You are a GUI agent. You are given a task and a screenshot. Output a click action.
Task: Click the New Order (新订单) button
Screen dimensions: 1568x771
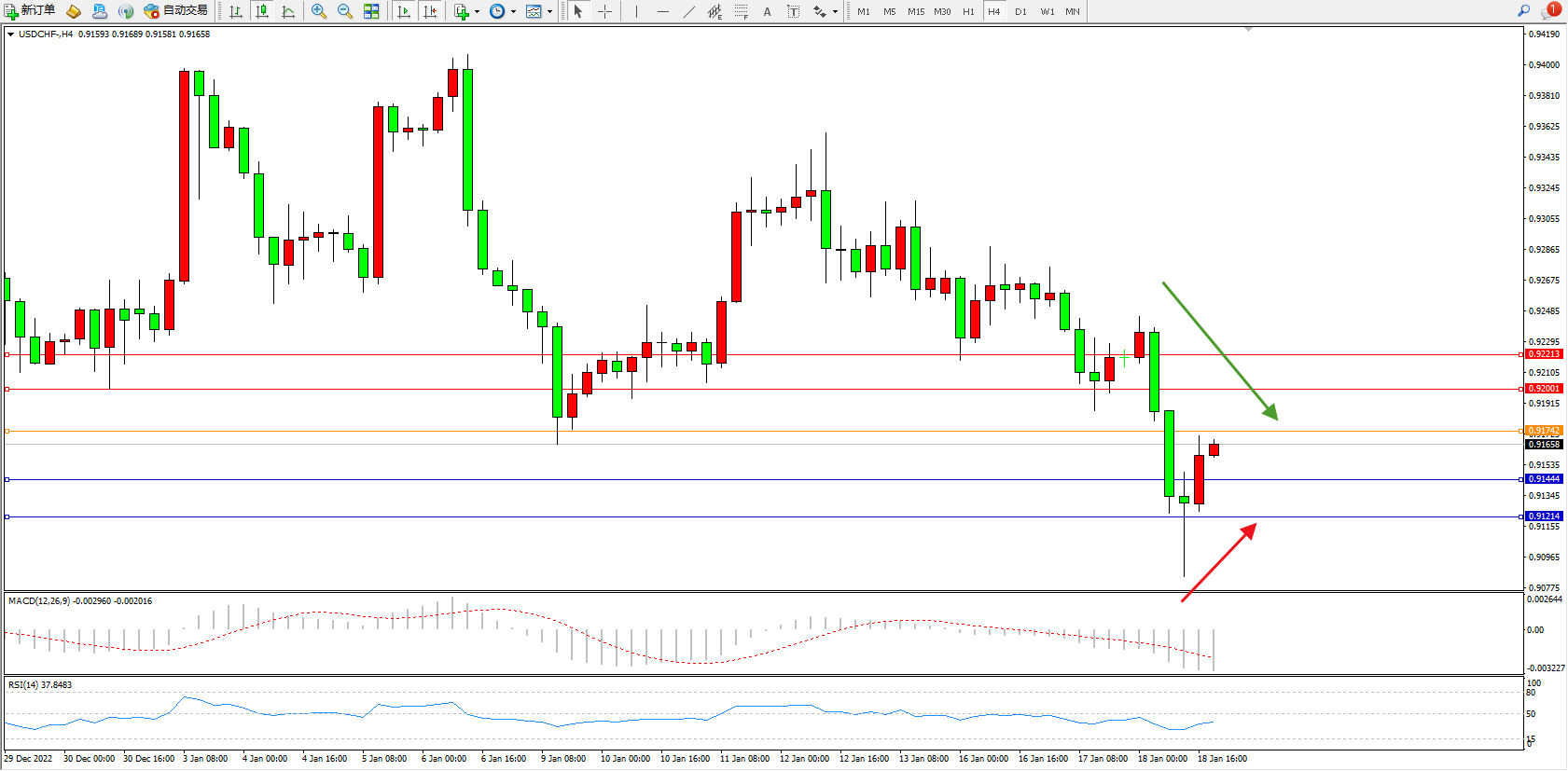30,11
